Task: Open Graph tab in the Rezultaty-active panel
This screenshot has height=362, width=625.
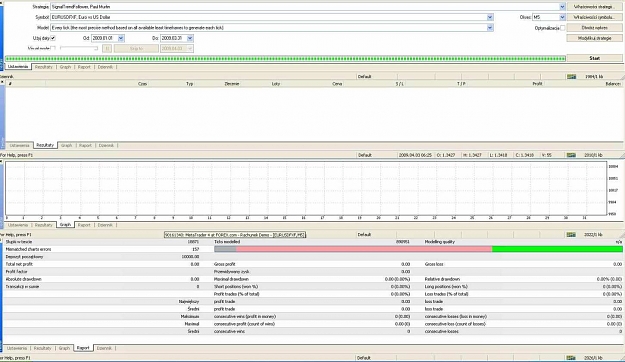Action: [x=67, y=146]
